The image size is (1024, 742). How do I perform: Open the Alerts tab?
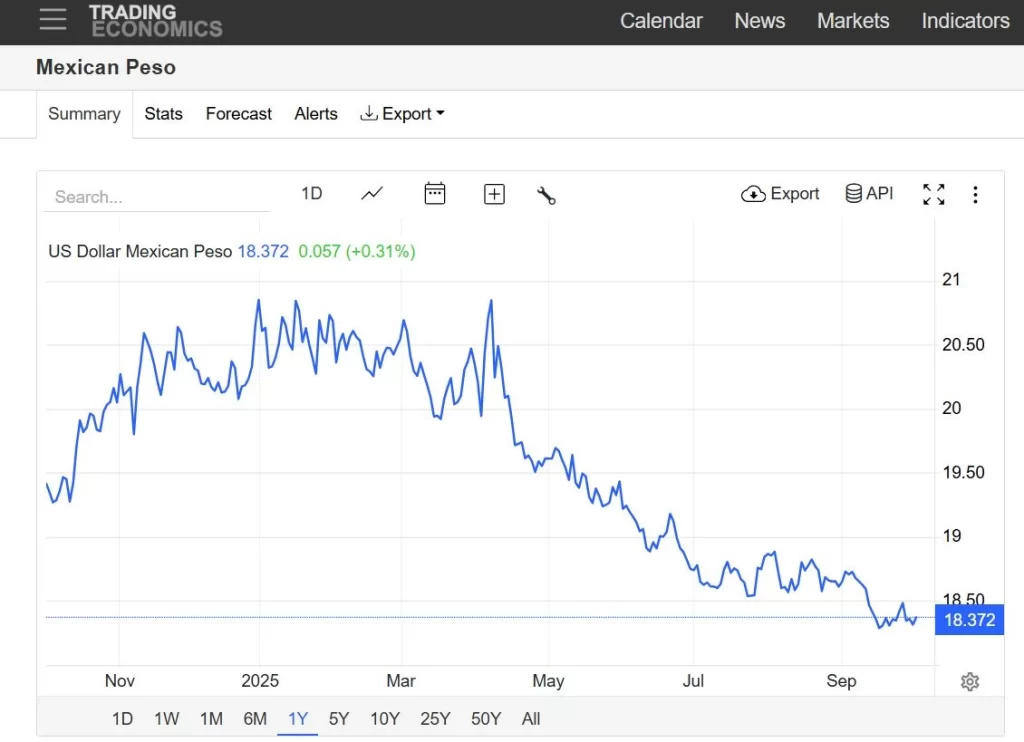[x=316, y=114]
